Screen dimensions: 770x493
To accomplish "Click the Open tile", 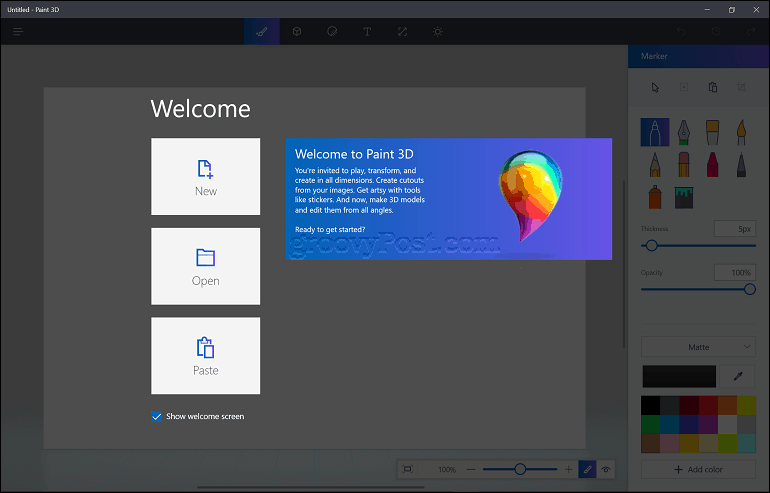I will click(x=206, y=266).
